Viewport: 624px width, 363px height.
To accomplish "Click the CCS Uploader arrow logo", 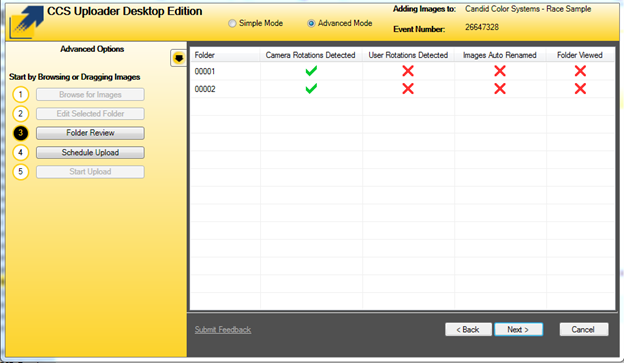I will pos(26,22).
